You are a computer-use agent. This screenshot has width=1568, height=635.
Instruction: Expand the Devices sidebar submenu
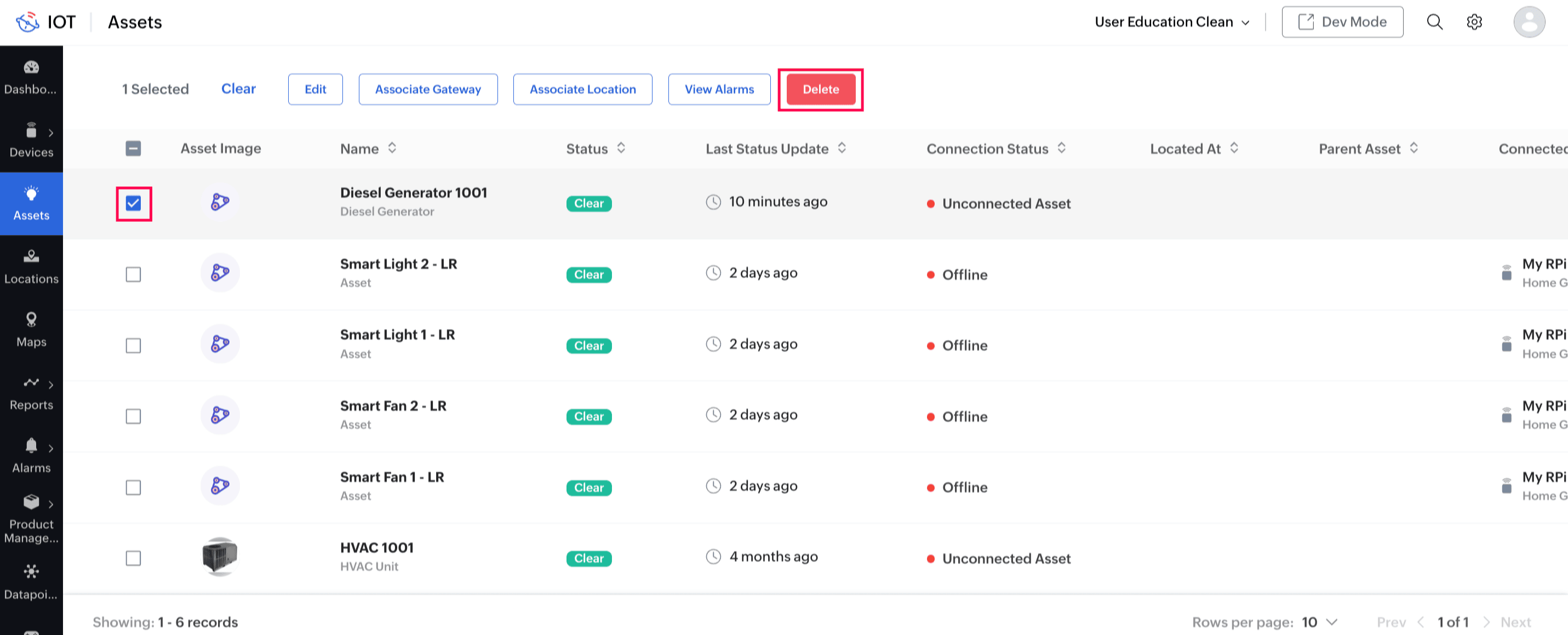click(50, 133)
